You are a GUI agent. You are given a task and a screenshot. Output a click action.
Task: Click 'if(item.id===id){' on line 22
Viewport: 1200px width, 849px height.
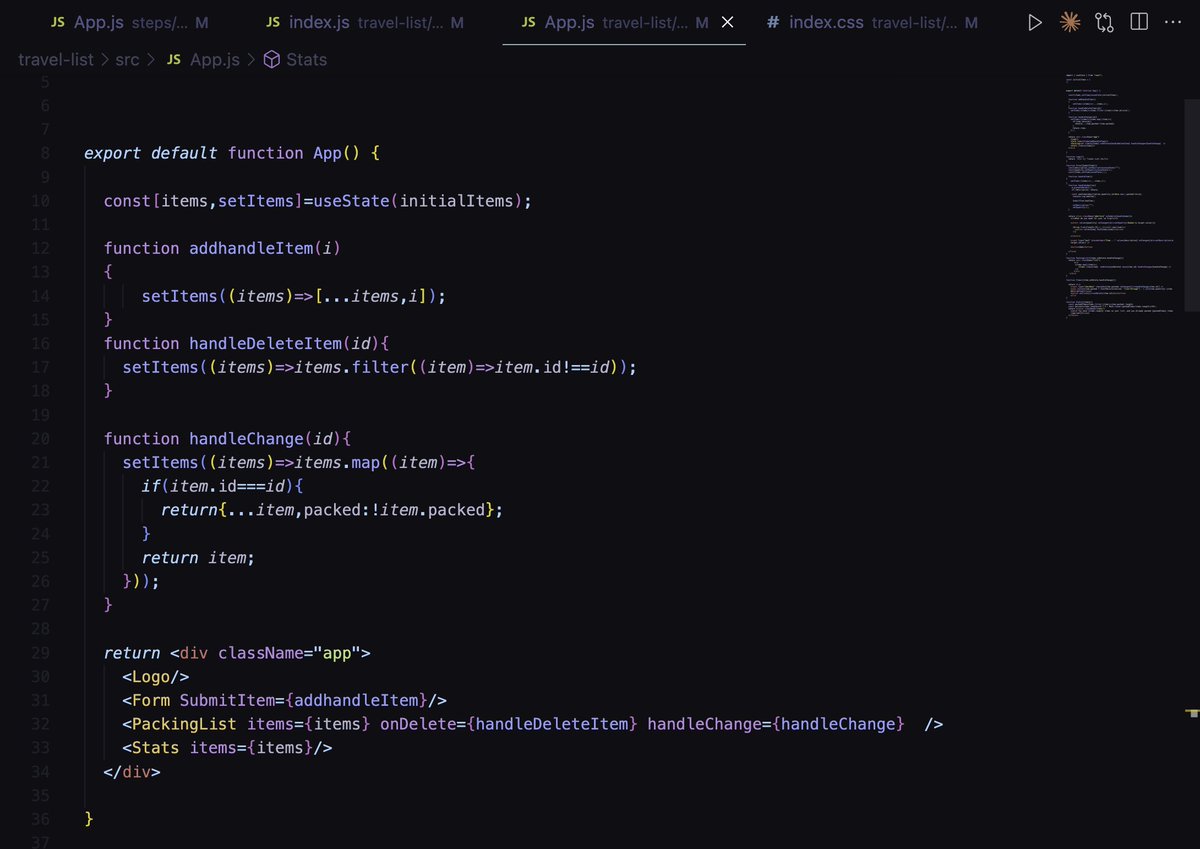tap(222, 486)
